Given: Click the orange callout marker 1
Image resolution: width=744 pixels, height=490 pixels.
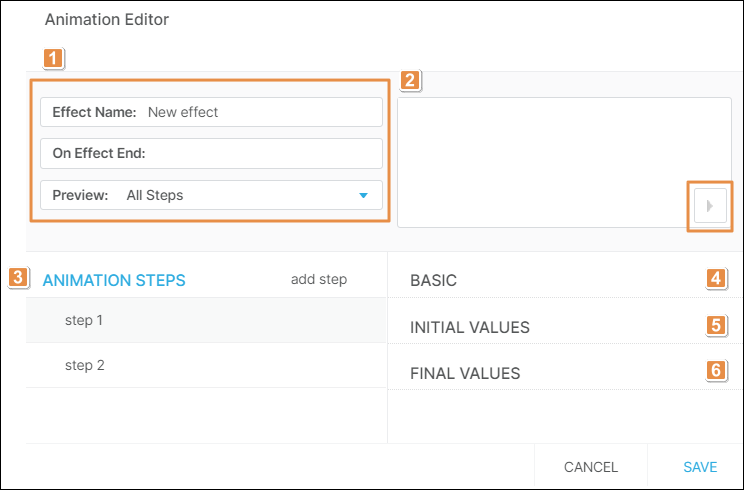Looking at the screenshot, I should coord(55,59).
